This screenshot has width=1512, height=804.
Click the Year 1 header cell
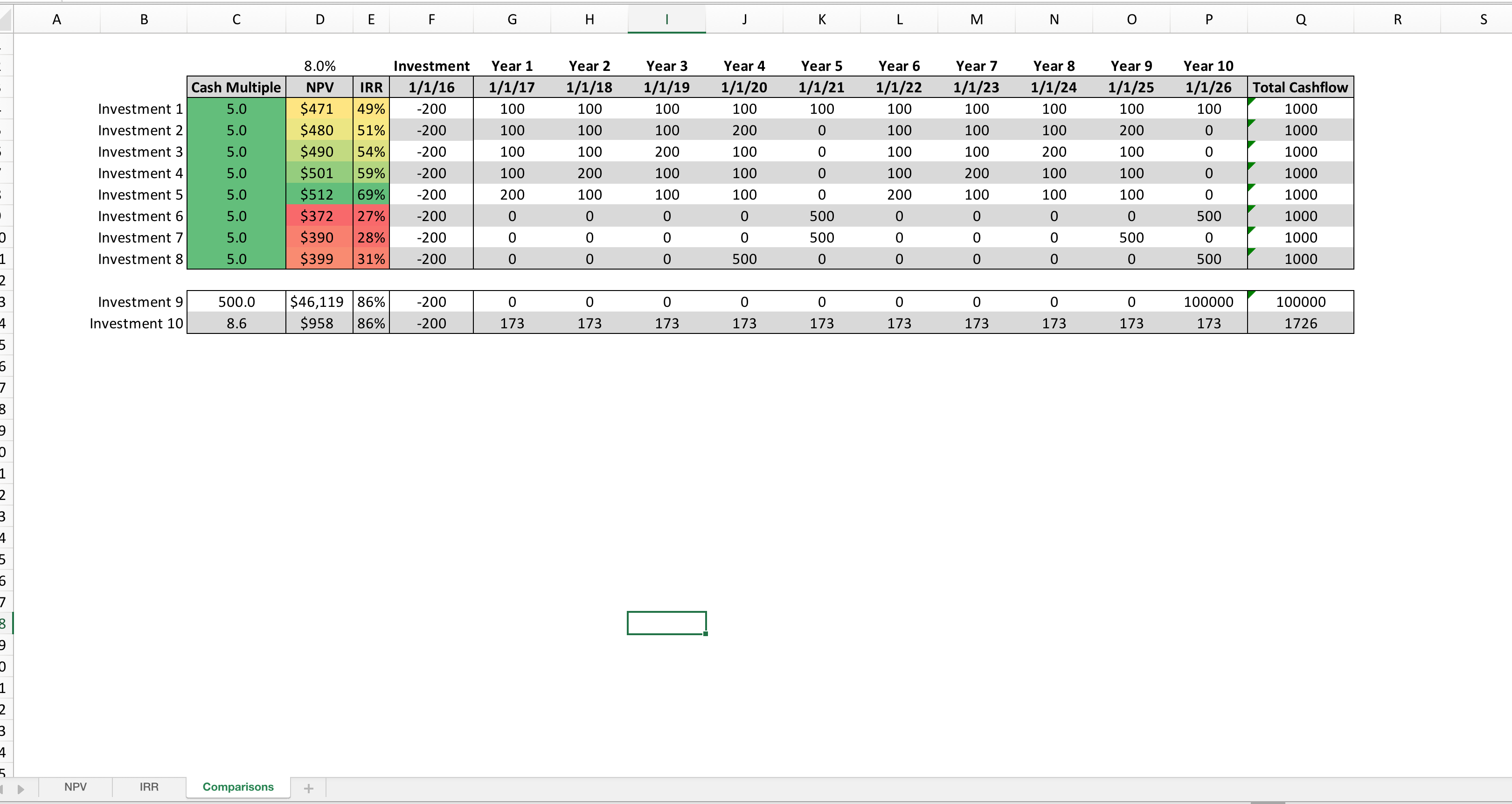coord(512,66)
